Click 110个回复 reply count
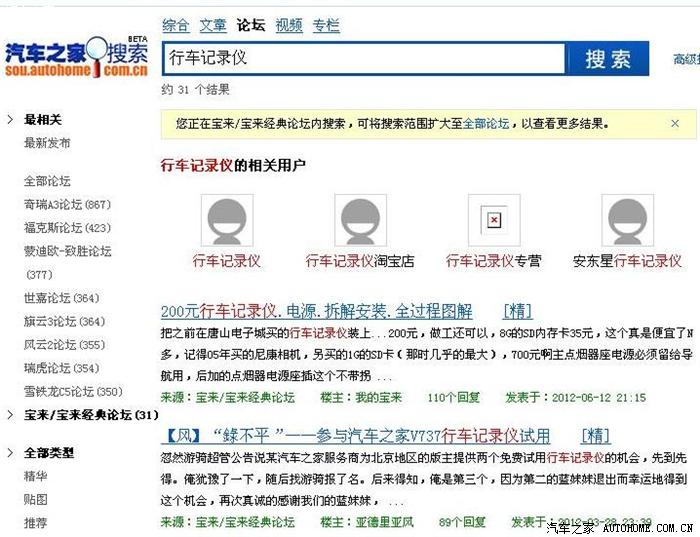Image resolution: width=700 pixels, height=537 pixels. click(454, 397)
